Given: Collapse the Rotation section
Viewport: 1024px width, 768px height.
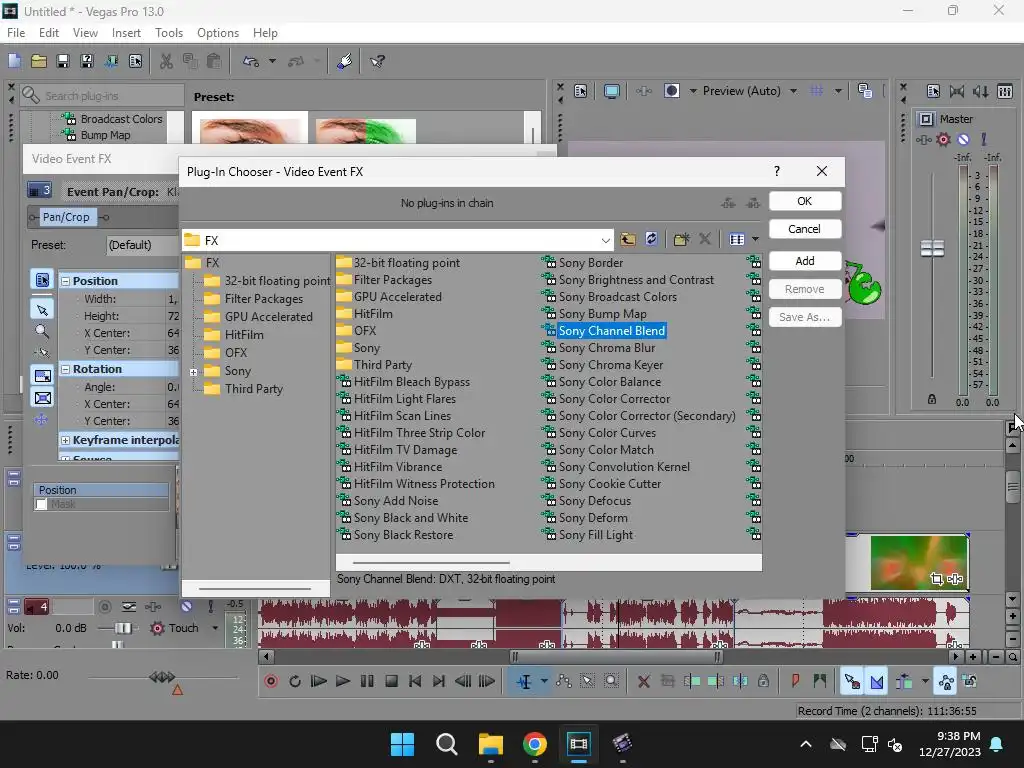Looking at the screenshot, I should tap(65, 370).
